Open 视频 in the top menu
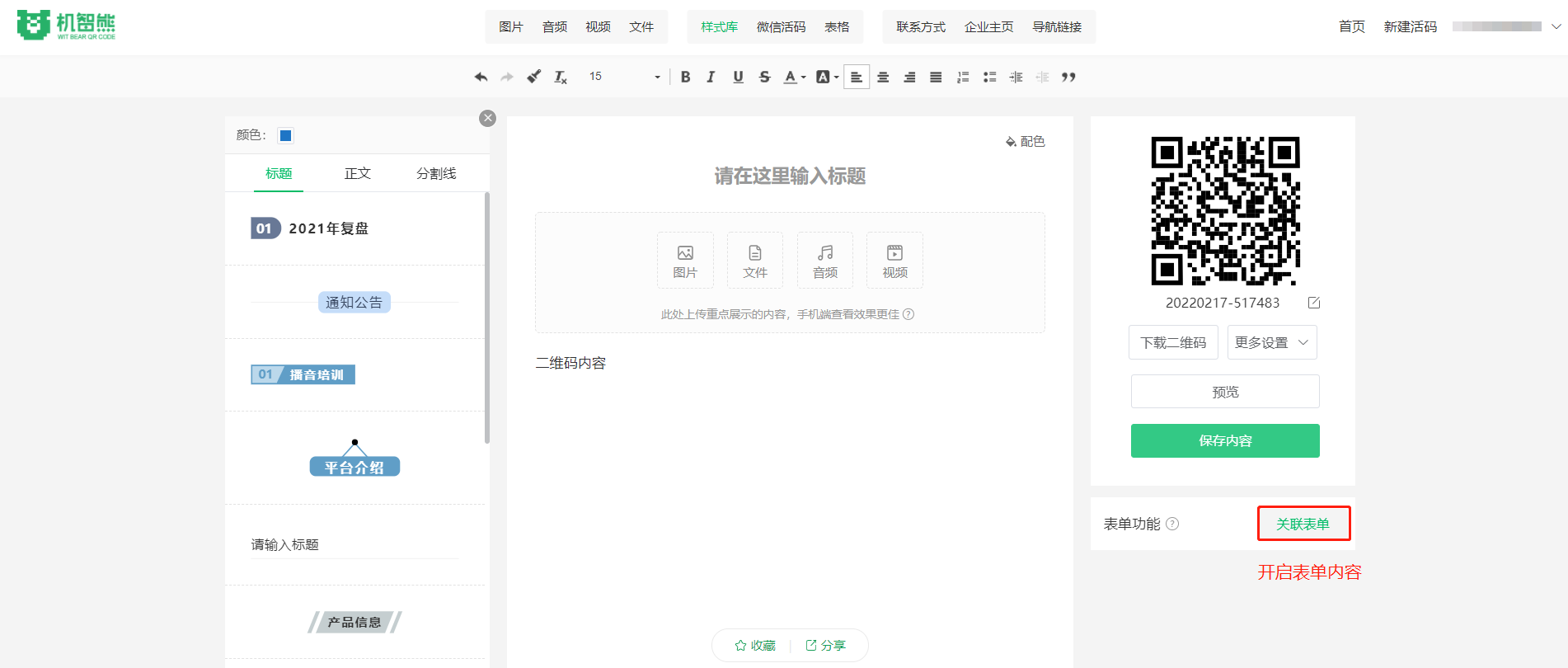Screen dimensions: 1568x668 point(598,26)
